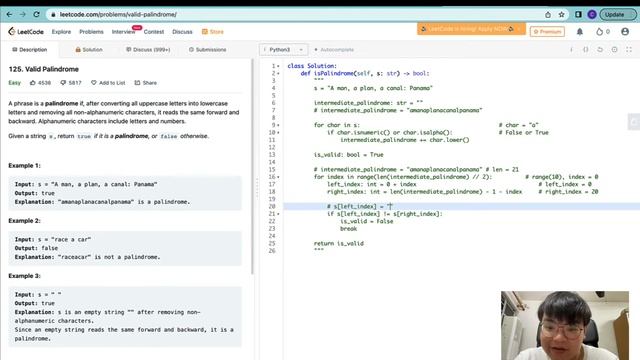Click the streak flame icon
Viewport: 640px width, 360px height.
(599, 31)
